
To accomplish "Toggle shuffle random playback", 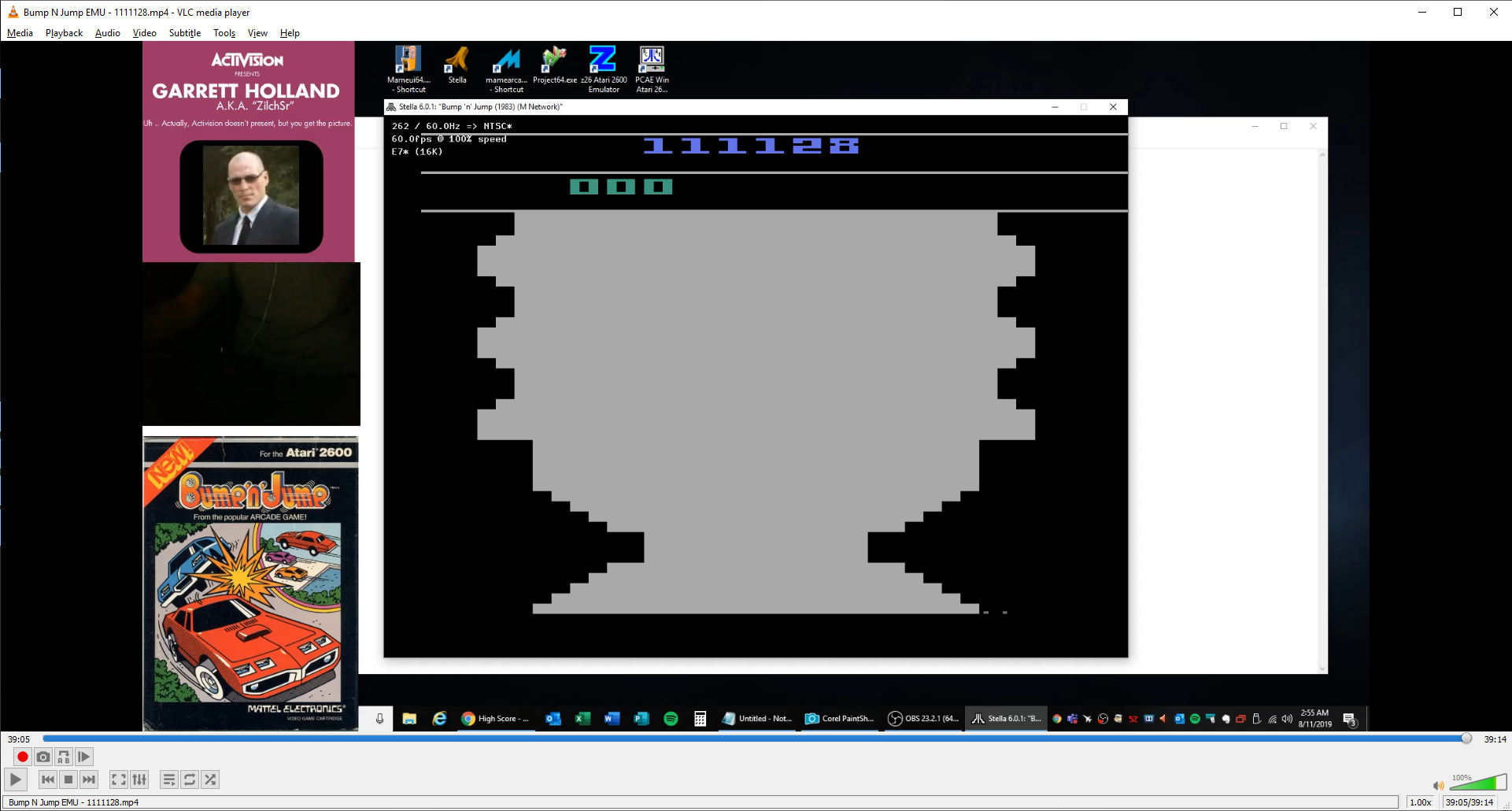I will tap(210, 780).
